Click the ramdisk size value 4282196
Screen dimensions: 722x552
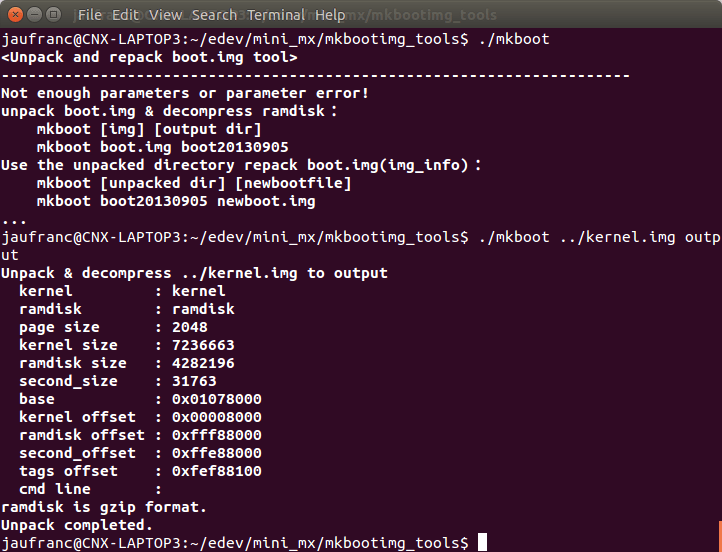coord(203,363)
